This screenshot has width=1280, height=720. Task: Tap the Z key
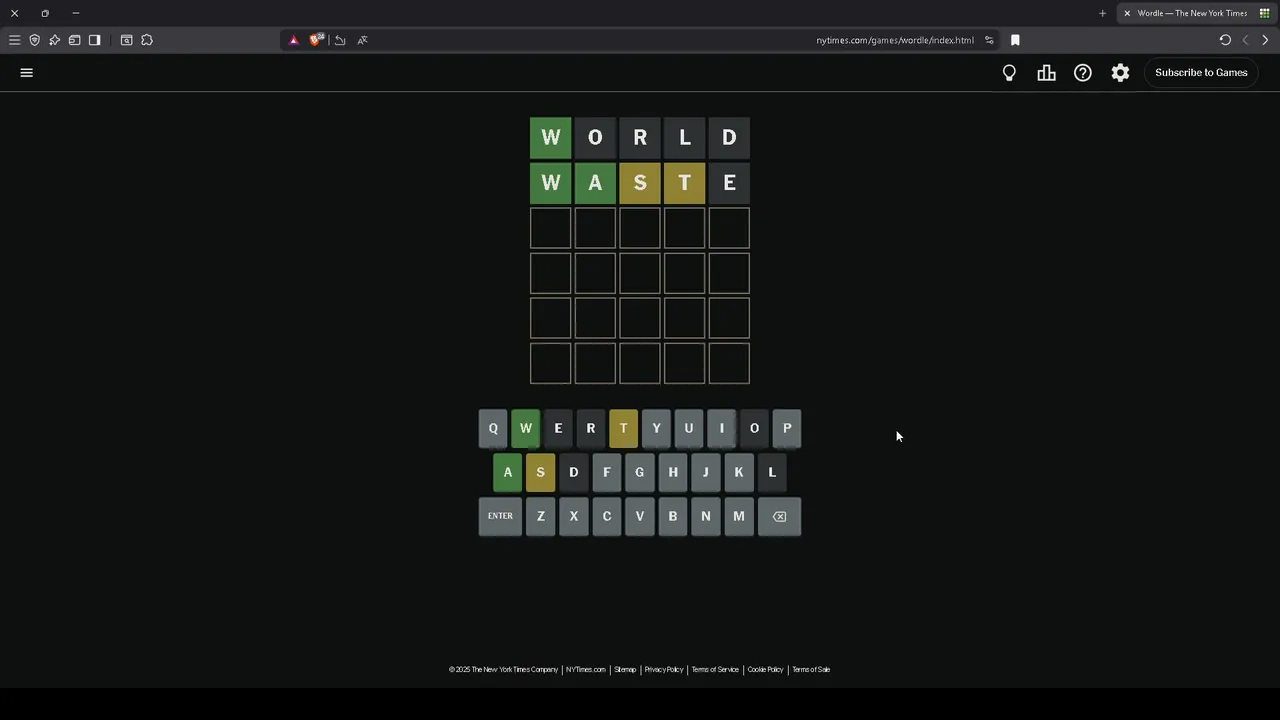(x=540, y=516)
